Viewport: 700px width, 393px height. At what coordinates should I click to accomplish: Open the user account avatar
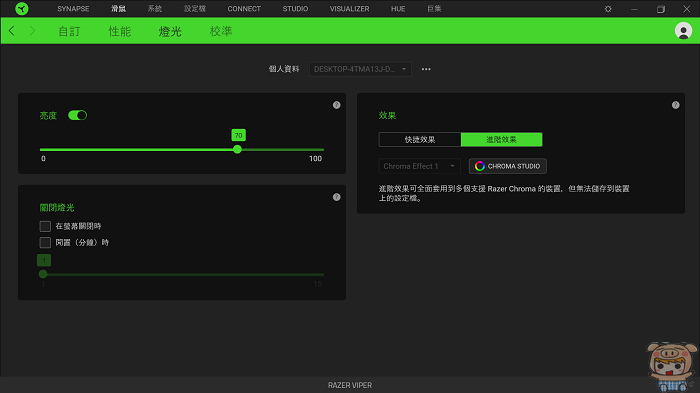[683, 31]
